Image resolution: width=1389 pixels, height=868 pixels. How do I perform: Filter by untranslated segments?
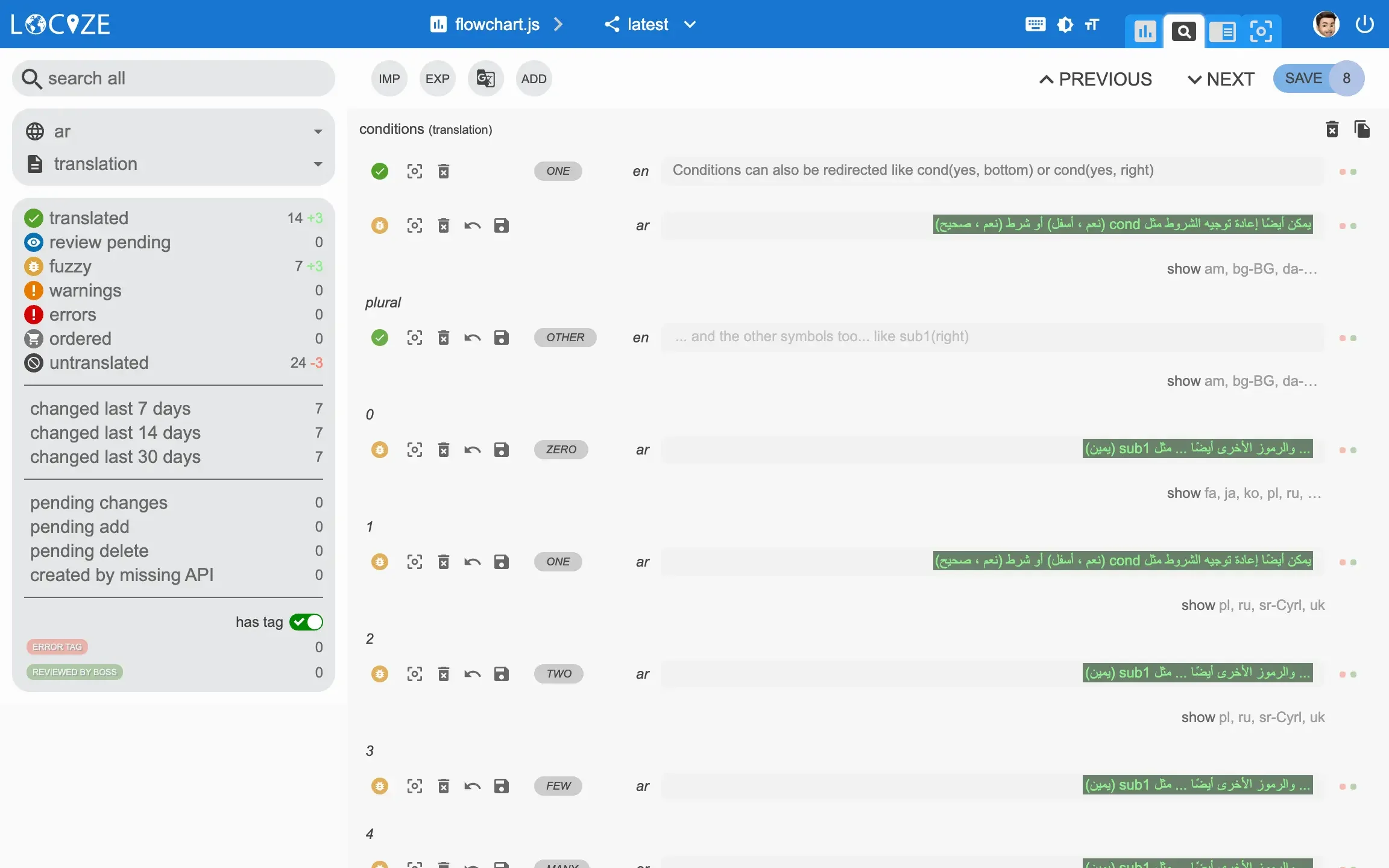[99, 363]
